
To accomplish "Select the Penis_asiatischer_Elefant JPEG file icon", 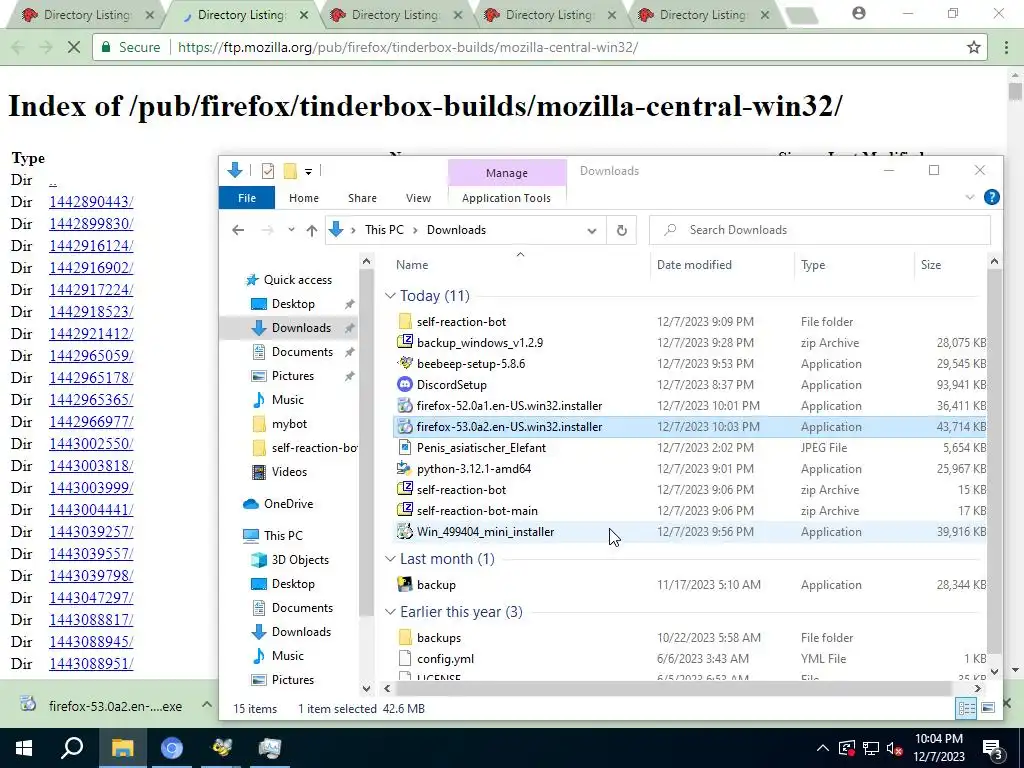I will pos(405,447).
